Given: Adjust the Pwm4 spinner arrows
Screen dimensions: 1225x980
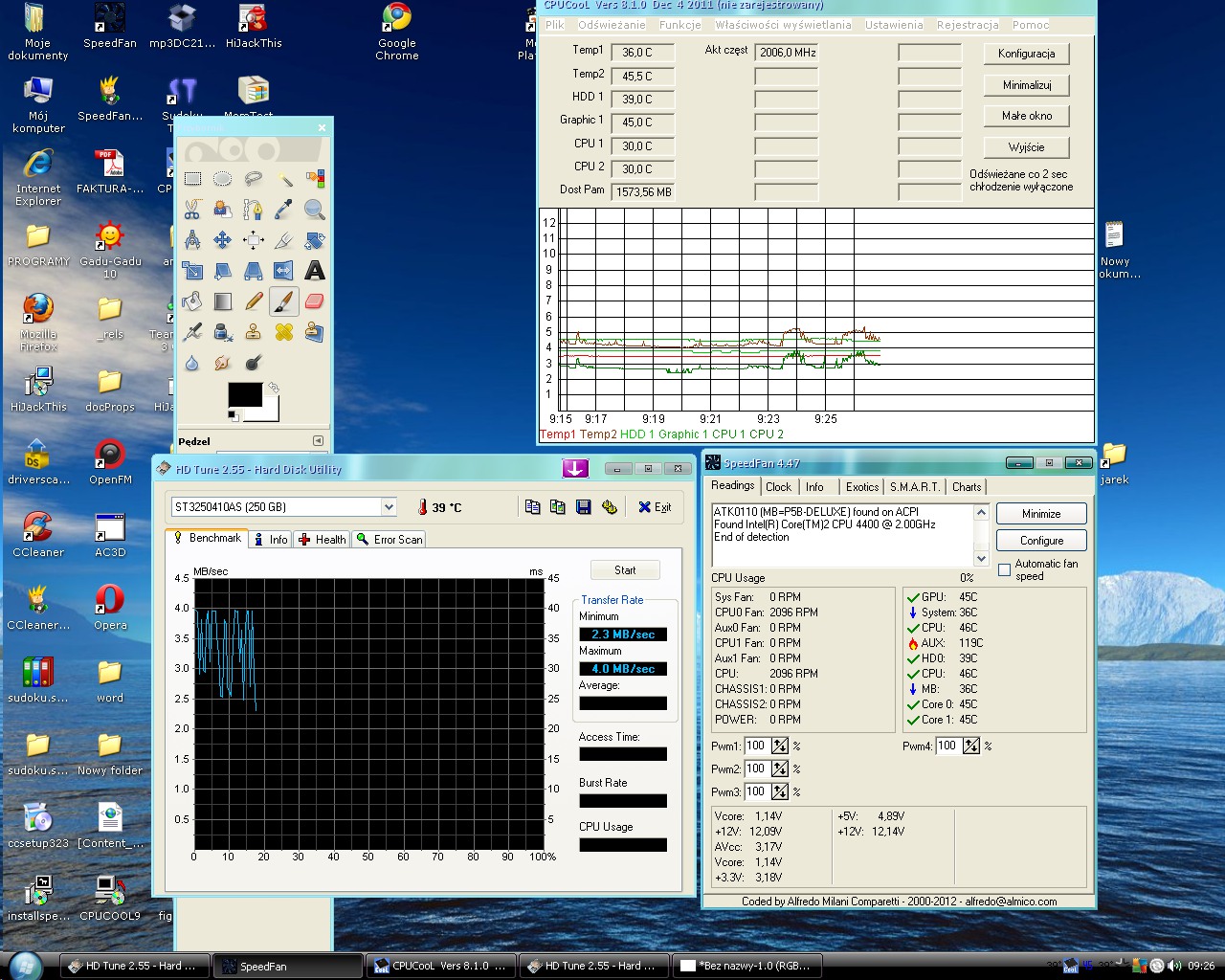Looking at the screenshot, I should [x=971, y=746].
